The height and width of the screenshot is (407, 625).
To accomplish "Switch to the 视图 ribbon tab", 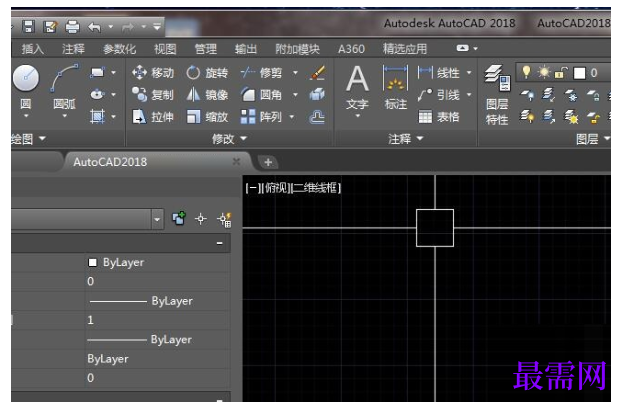I will click(165, 49).
